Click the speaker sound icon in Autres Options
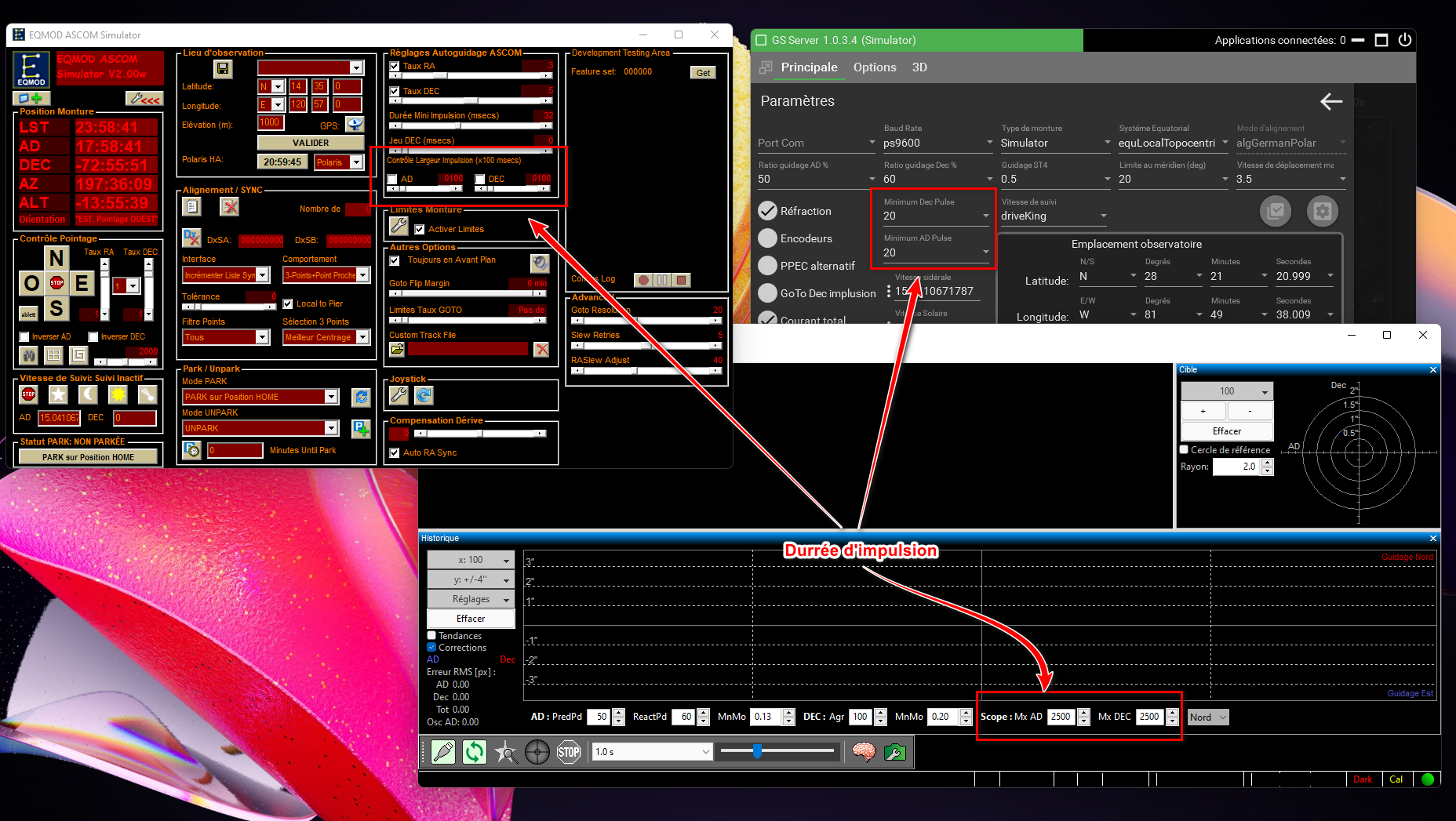 540,263
